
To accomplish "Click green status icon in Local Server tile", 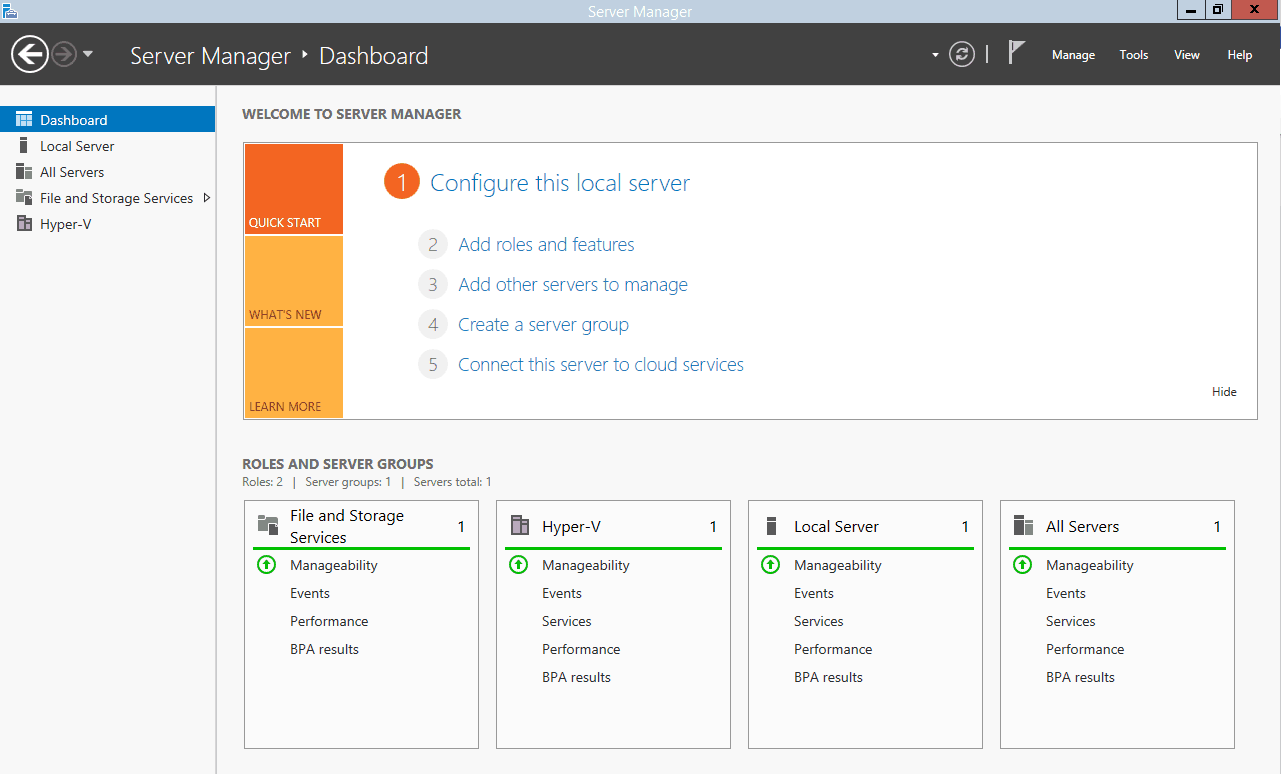I will click(770, 565).
